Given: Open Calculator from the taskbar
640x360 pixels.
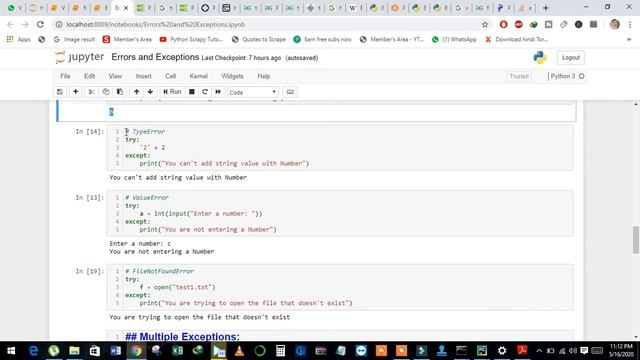Looking at the screenshot, I should tap(280, 351).
